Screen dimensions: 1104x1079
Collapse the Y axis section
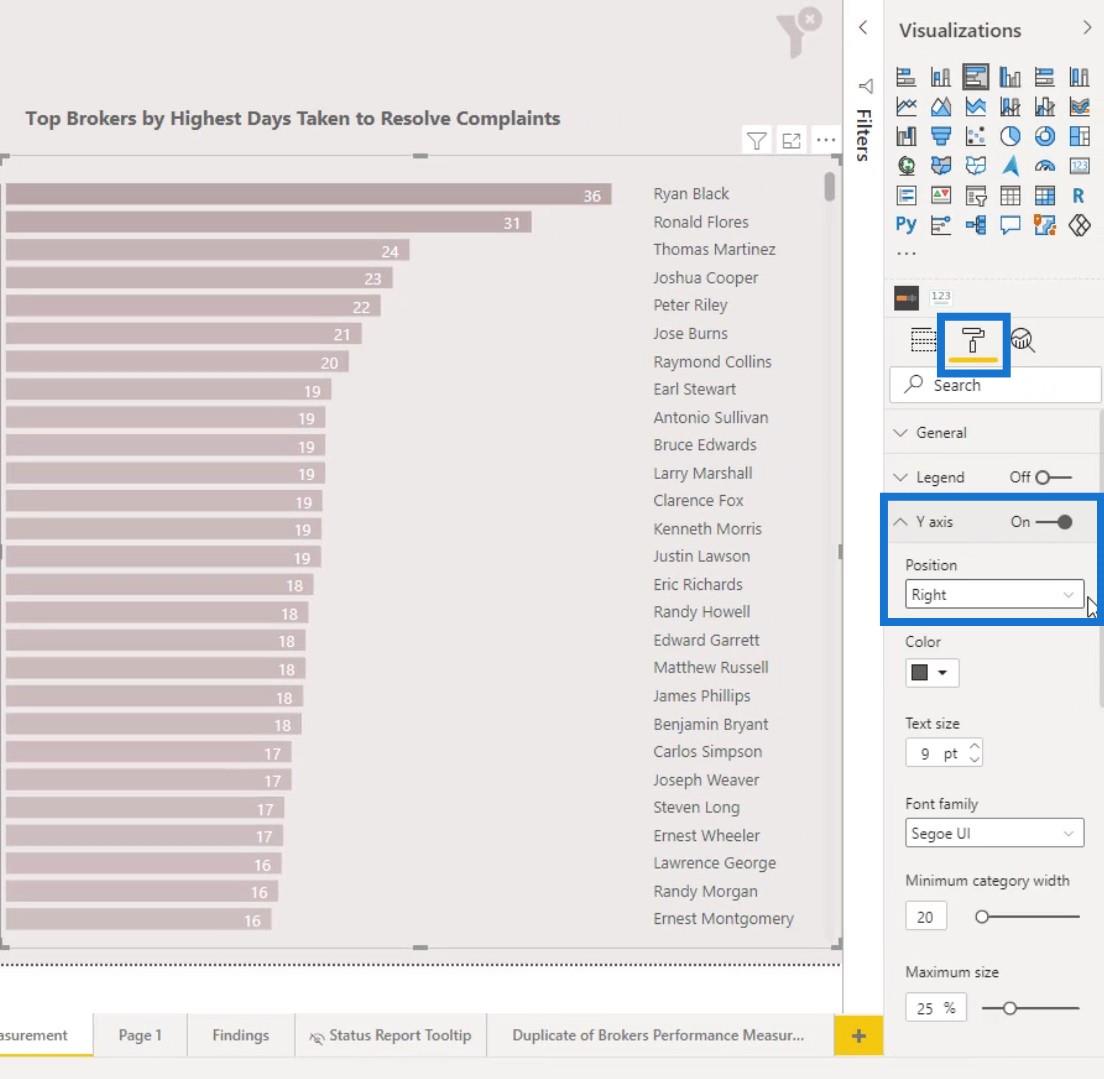point(900,522)
